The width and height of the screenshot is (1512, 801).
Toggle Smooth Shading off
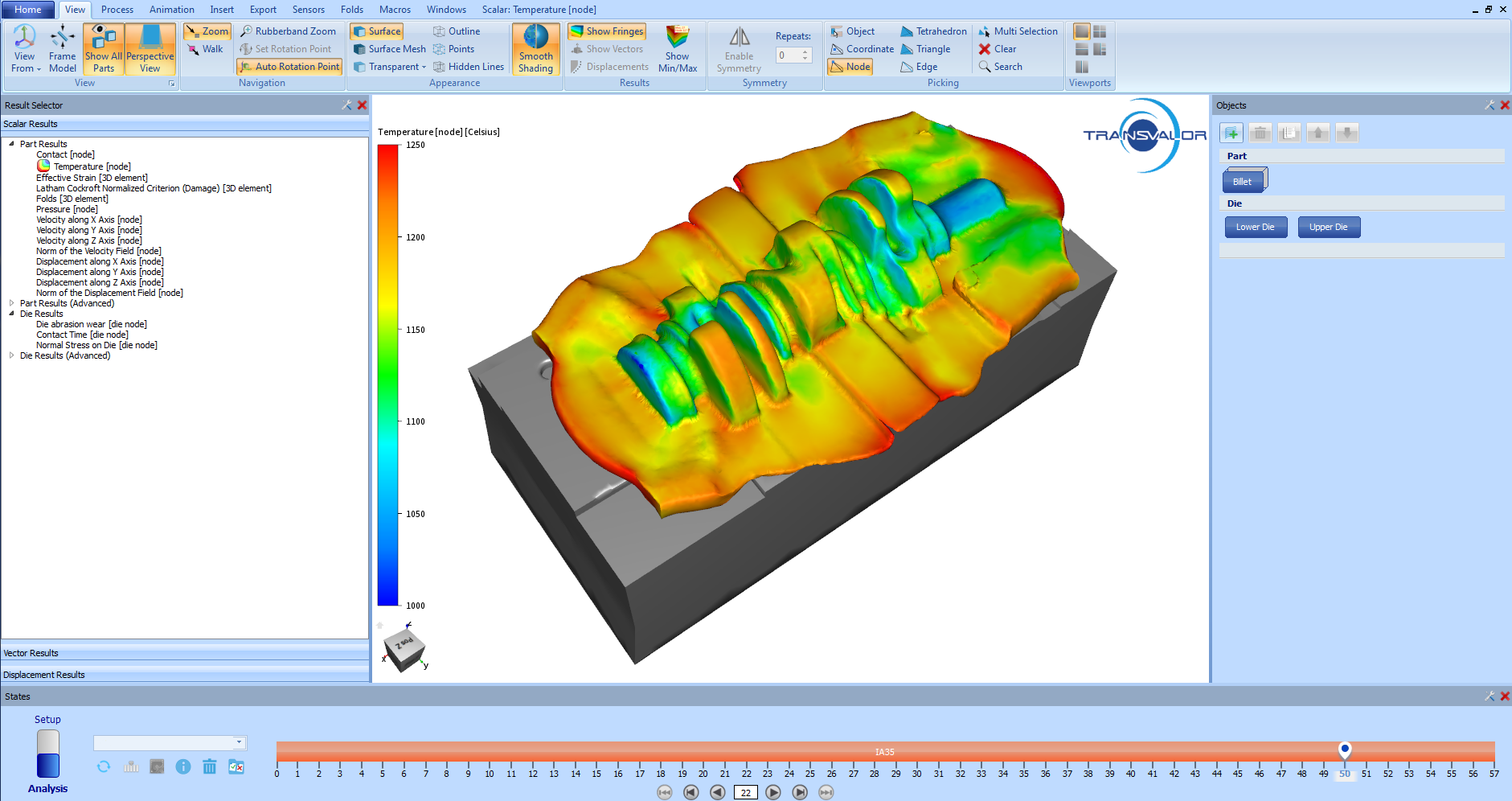(x=535, y=48)
